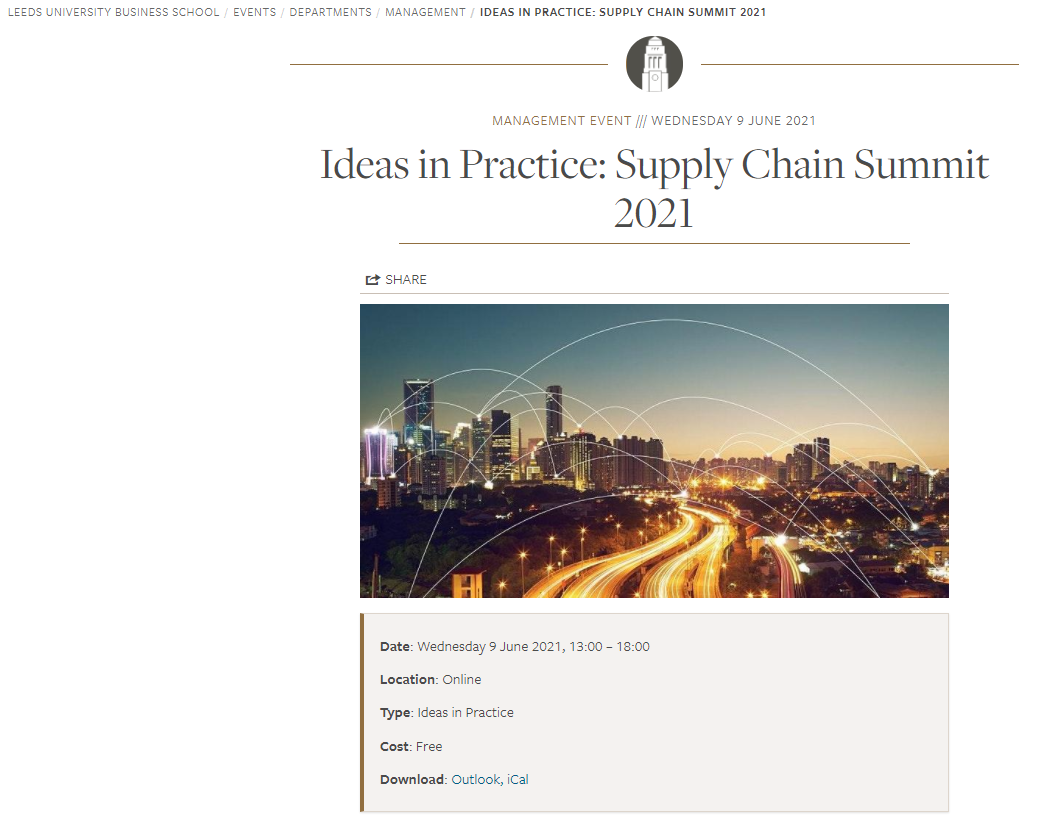Select the Management breadcrumb link
The width and height of the screenshot is (1040, 822).
[x=425, y=12]
